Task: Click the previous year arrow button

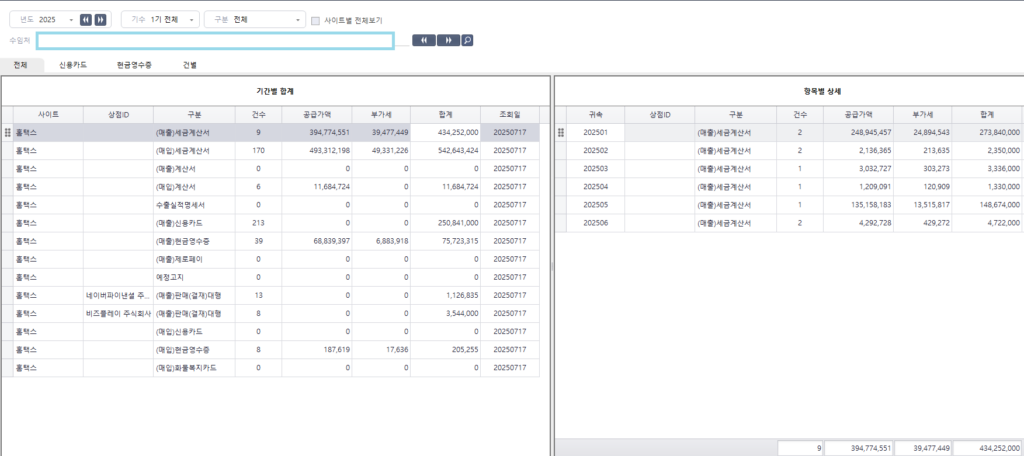Action: pos(86,20)
